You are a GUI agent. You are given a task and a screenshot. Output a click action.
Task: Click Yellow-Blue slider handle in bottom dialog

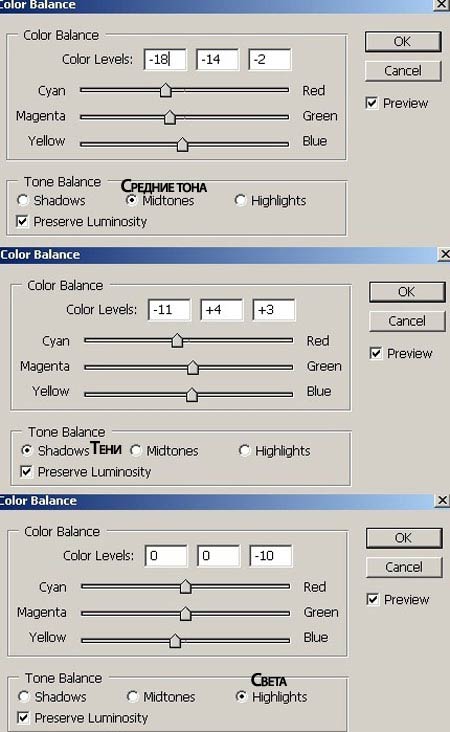point(175,640)
